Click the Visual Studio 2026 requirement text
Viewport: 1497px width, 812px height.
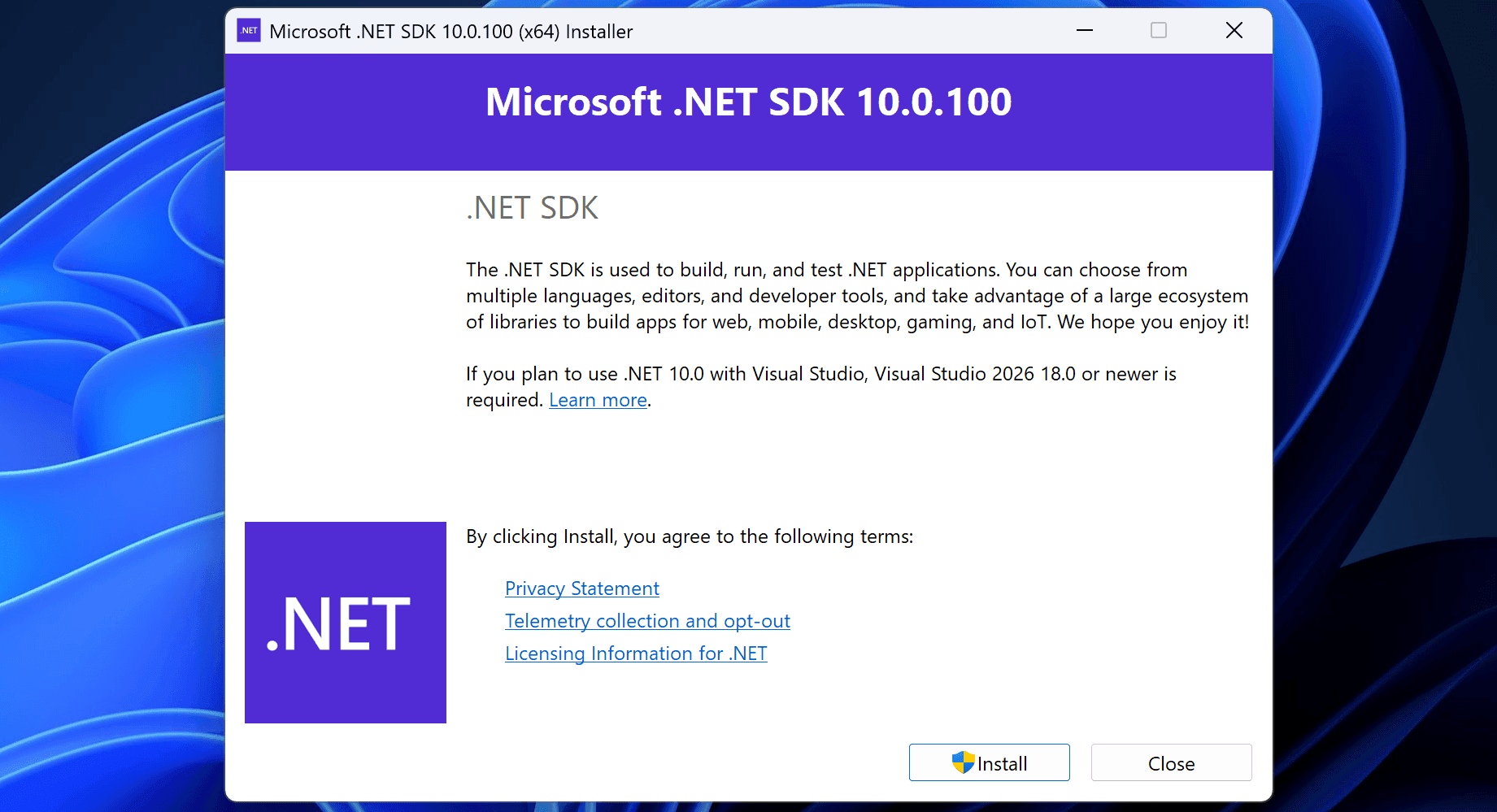click(x=820, y=374)
